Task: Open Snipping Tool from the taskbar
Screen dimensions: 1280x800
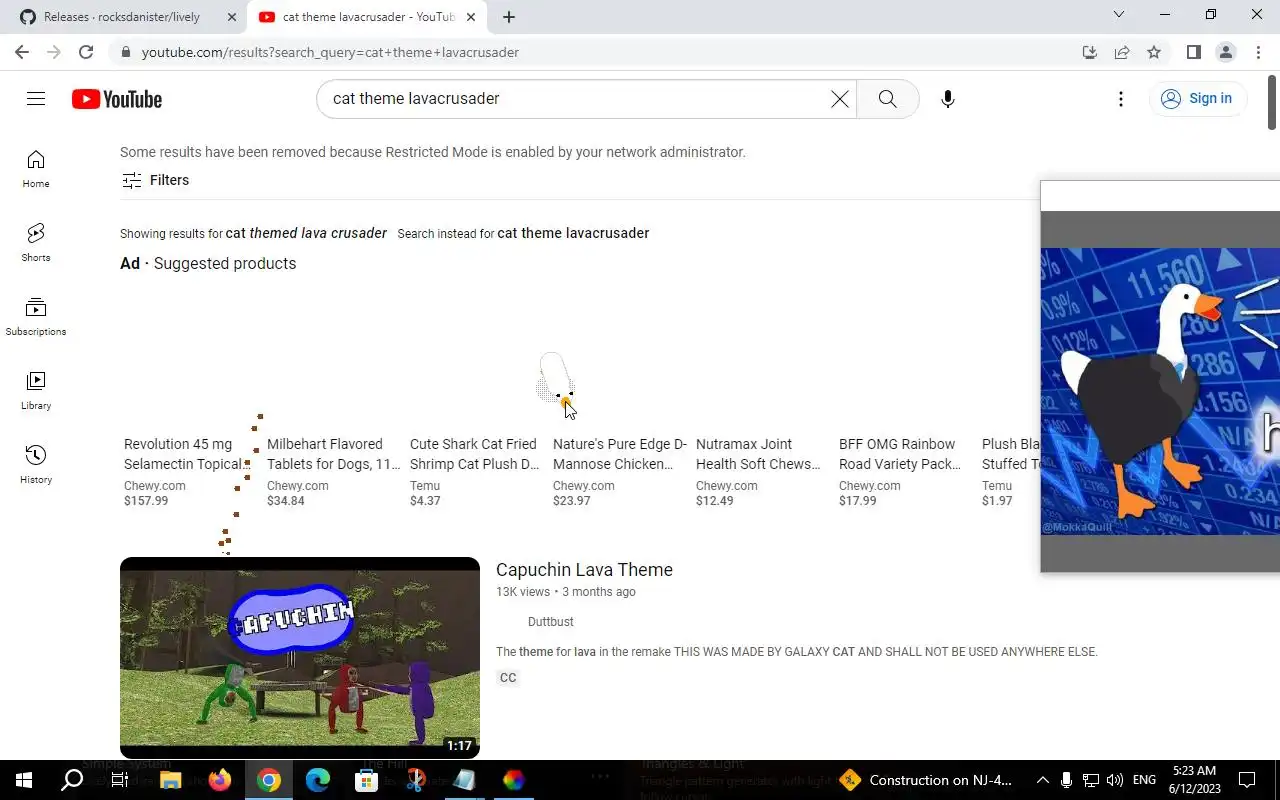Action: coord(415,780)
